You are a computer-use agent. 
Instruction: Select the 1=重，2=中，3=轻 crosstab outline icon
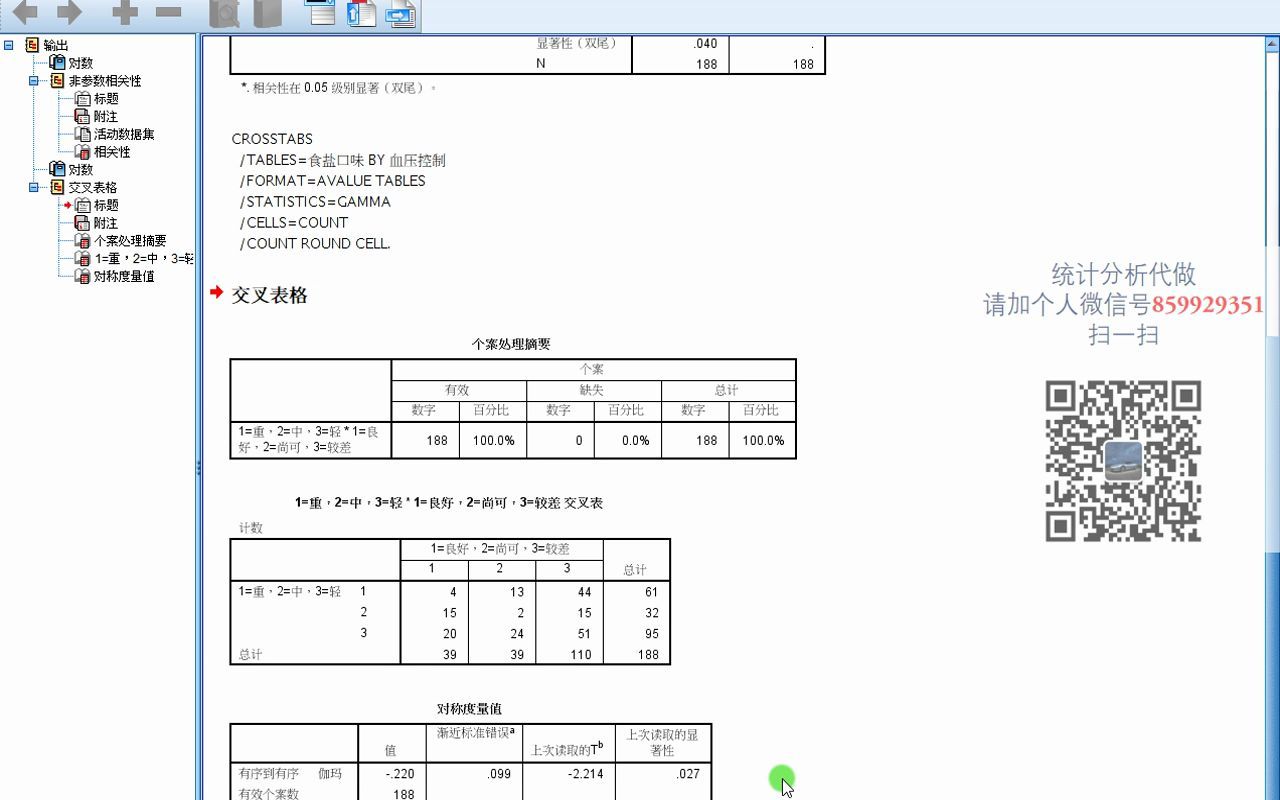coord(83,259)
